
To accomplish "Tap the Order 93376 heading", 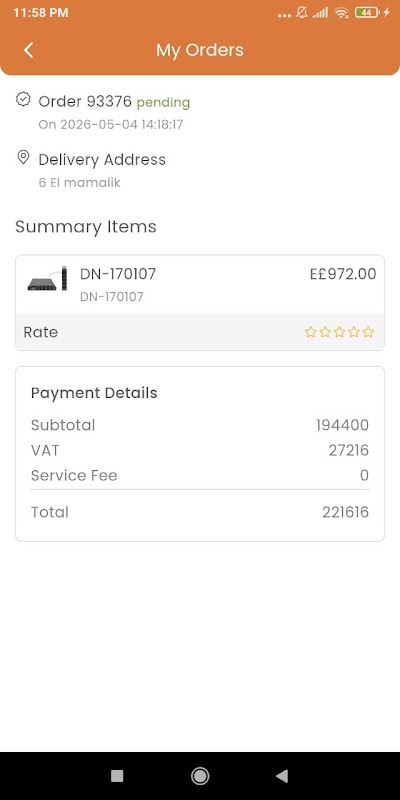I will tap(85, 102).
